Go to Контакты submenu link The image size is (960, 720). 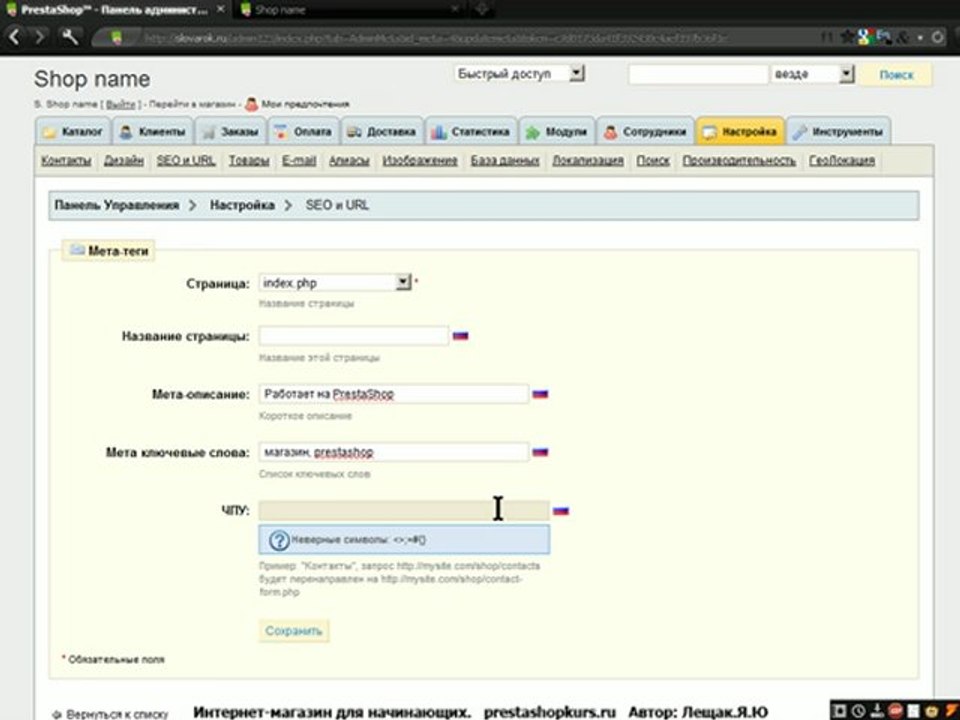point(66,160)
